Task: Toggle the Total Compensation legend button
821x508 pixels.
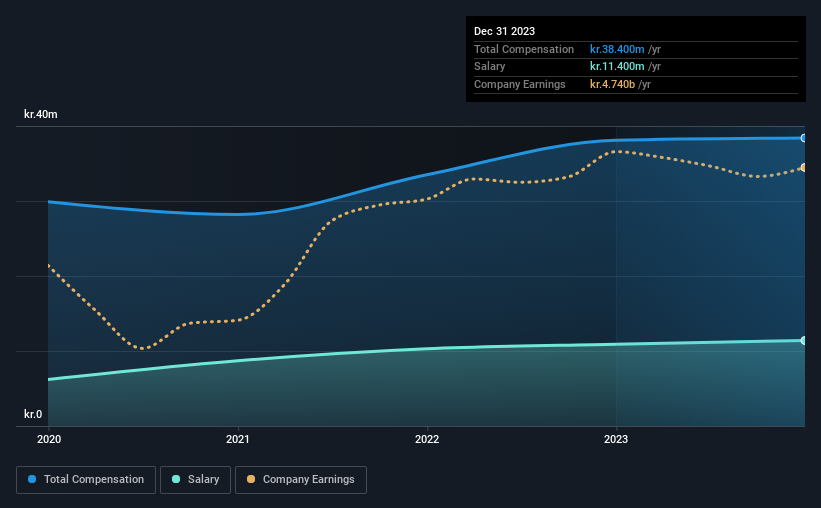Action: coord(86,480)
